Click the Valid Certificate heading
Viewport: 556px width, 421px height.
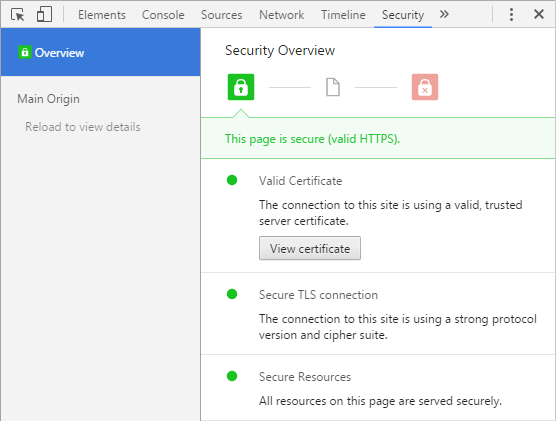[x=300, y=181]
